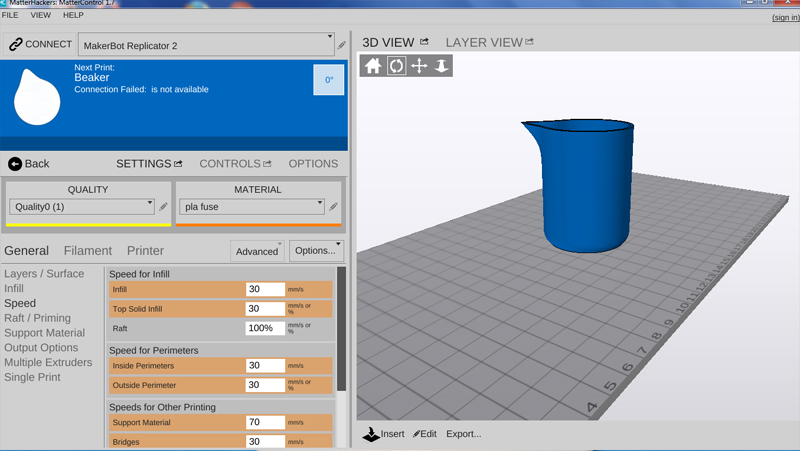Click the Insert button below the 3D view
Screen dimensions: 800x451
[384, 434]
